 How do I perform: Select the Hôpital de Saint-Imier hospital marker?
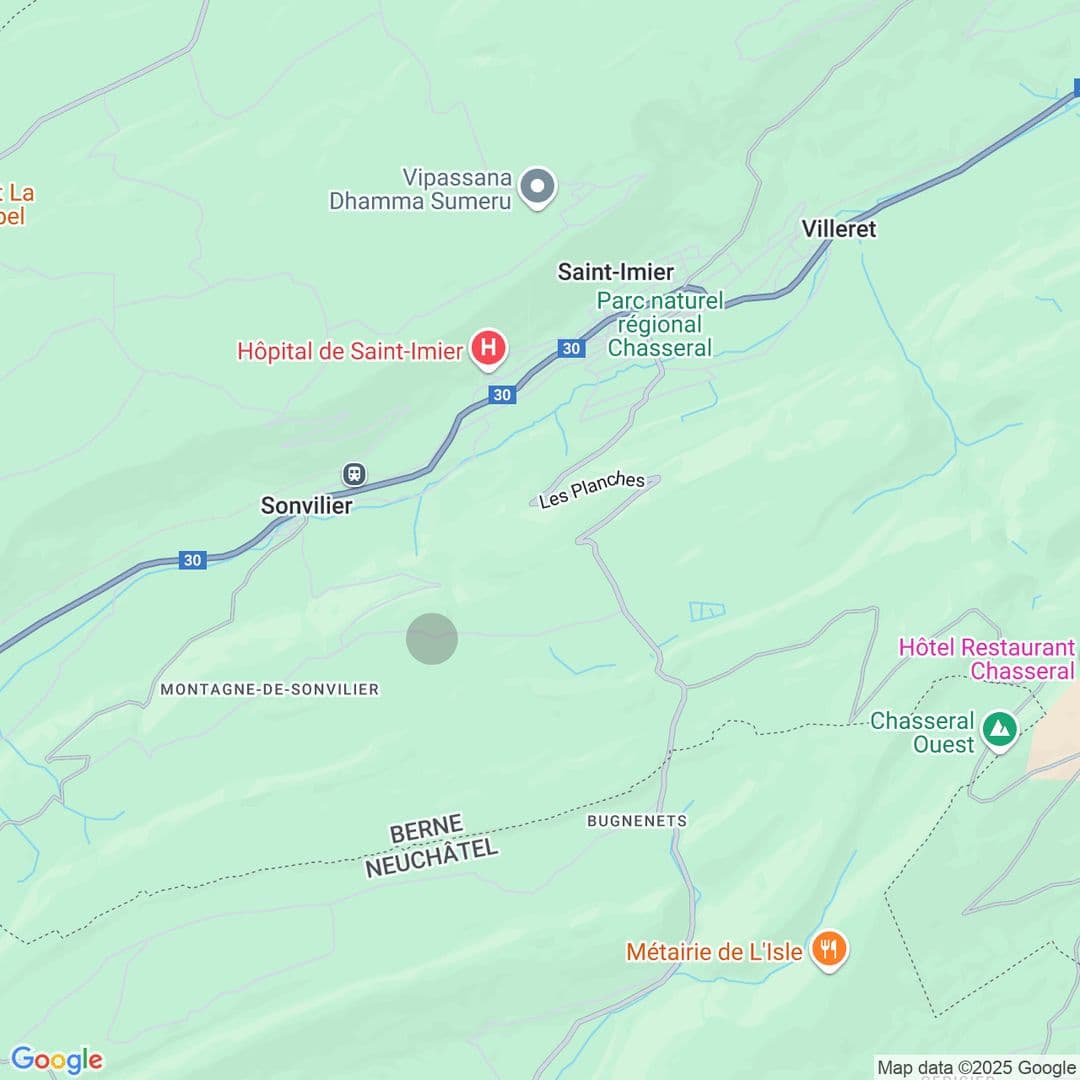(x=488, y=349)
